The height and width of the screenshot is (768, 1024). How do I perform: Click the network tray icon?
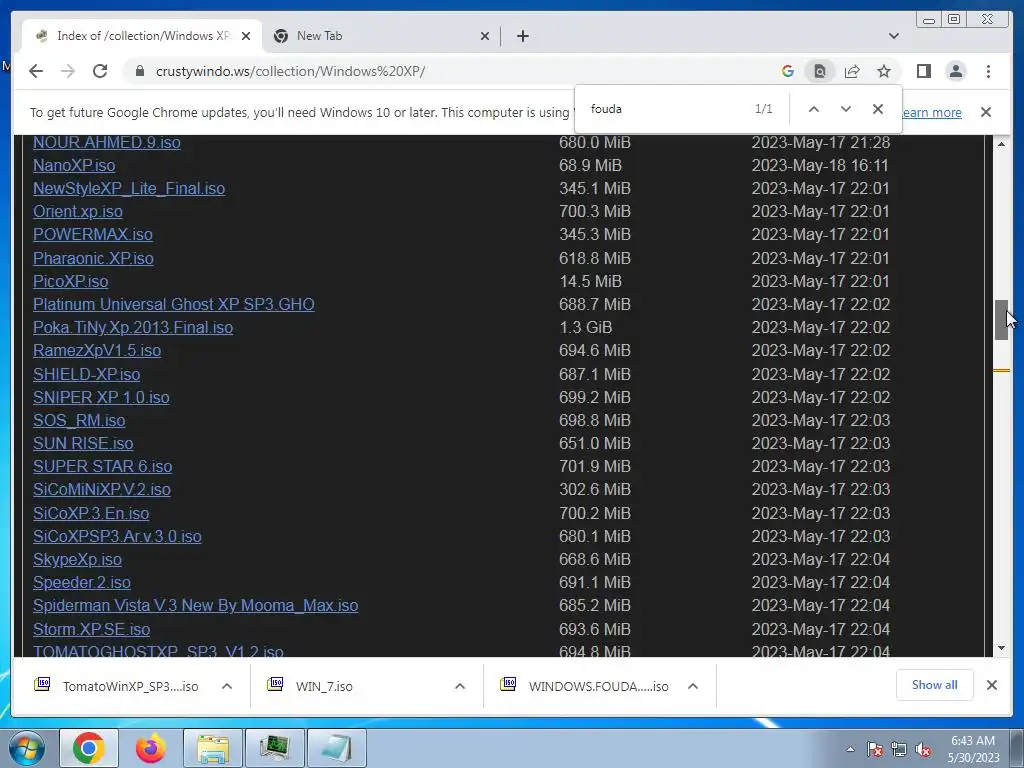(899, 749)
